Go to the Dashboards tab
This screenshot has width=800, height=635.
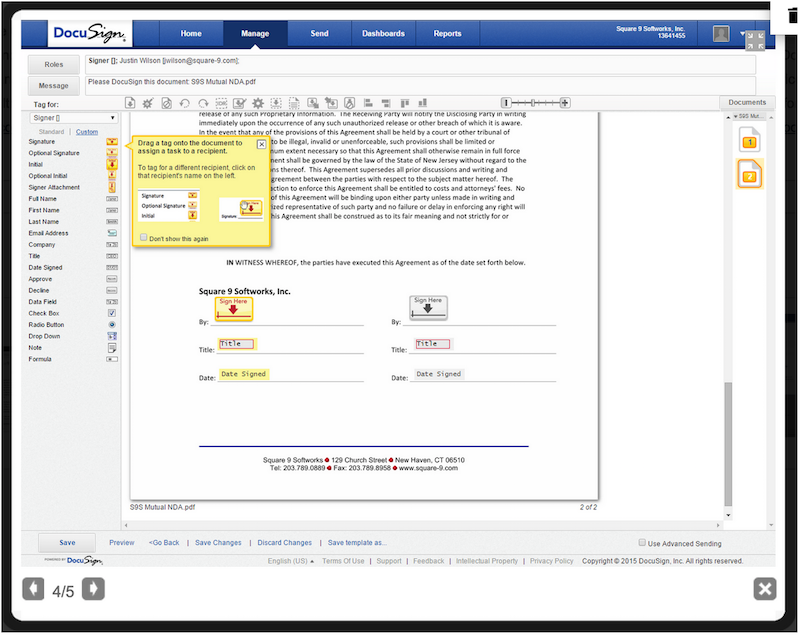[383, 34]
